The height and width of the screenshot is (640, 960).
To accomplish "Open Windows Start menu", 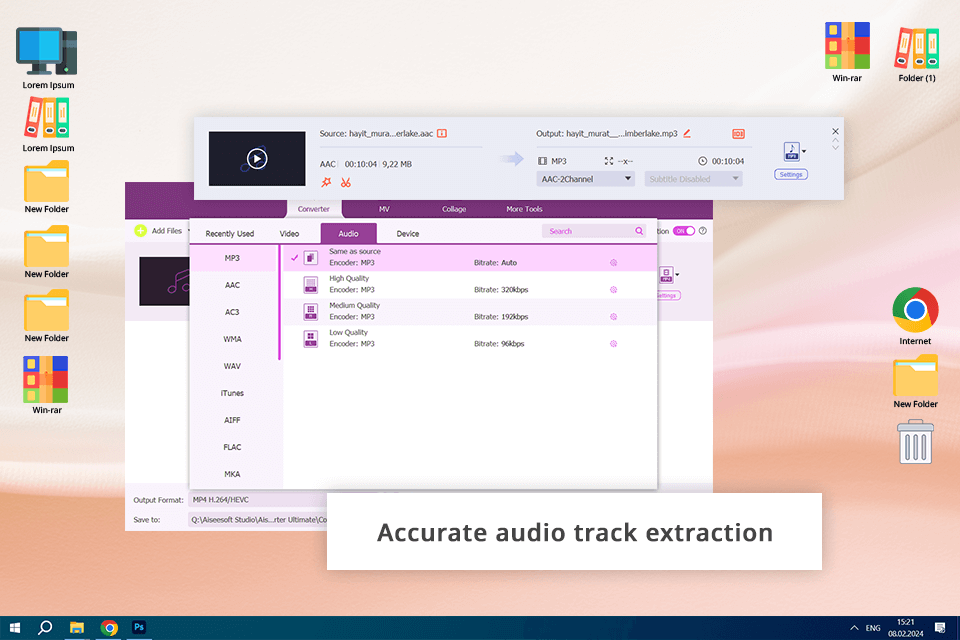I will tap(15, 628).
